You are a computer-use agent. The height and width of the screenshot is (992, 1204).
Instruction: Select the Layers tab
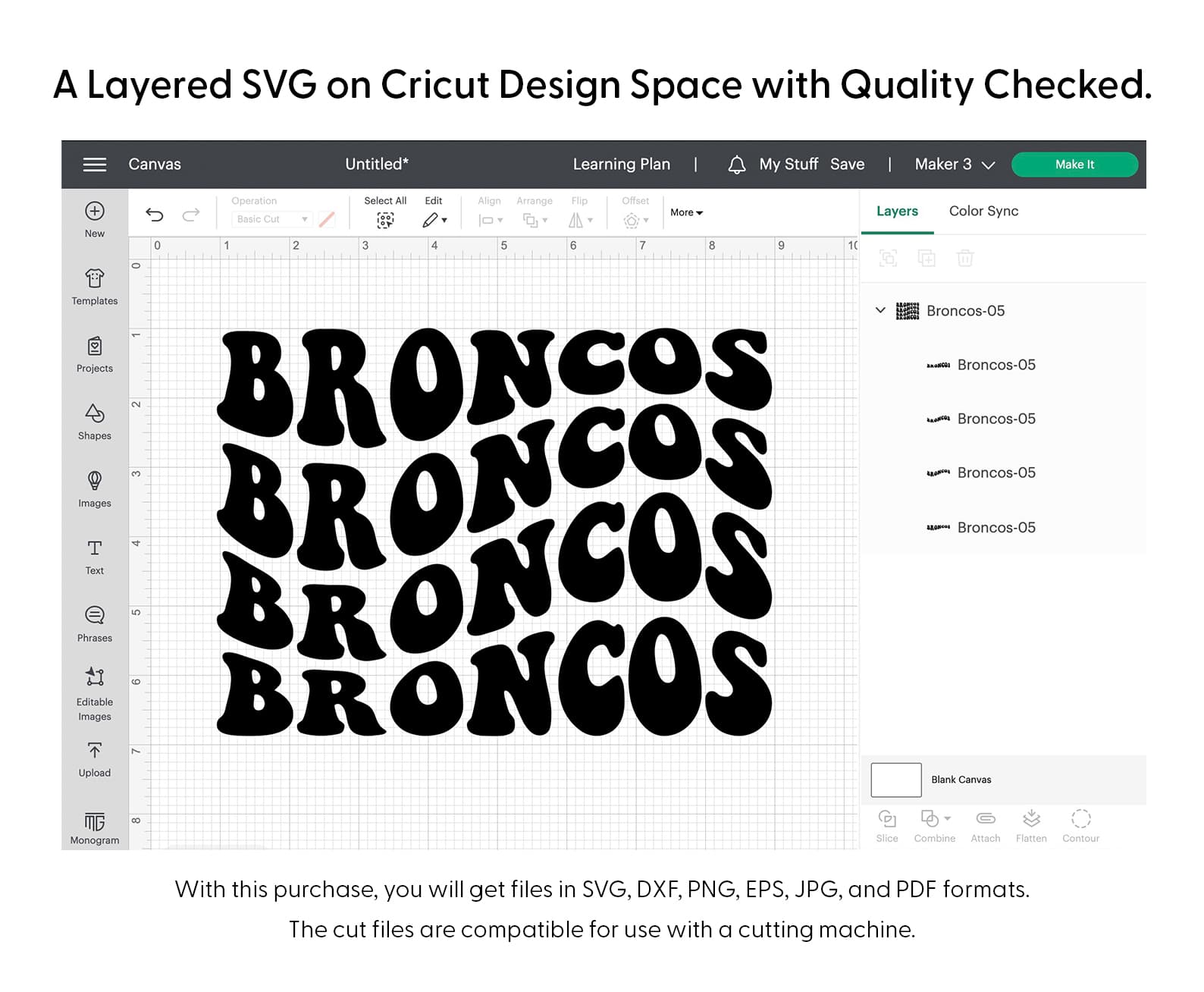[x=897, y=212]
